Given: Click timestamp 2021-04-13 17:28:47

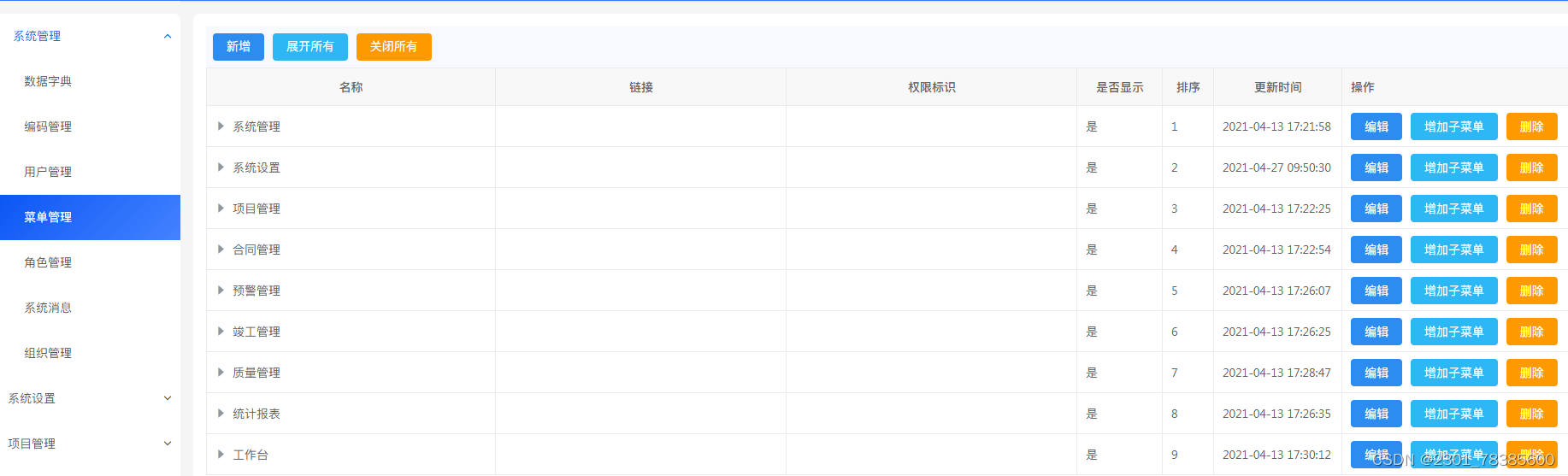Looking at the screenshot, I should [1276, 373].
